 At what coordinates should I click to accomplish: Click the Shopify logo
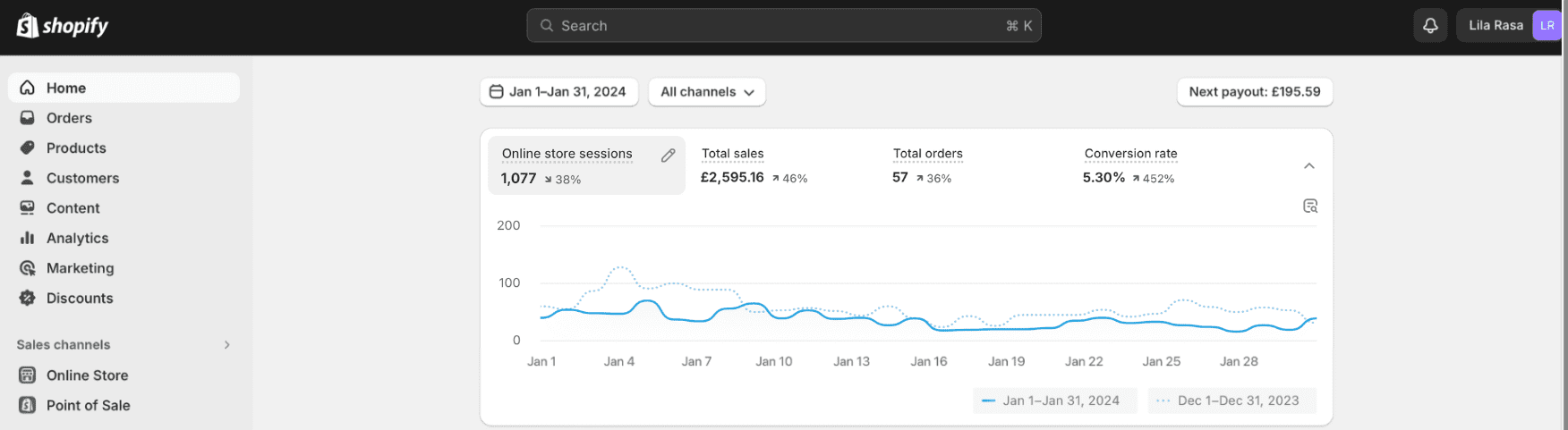point(62,26)
